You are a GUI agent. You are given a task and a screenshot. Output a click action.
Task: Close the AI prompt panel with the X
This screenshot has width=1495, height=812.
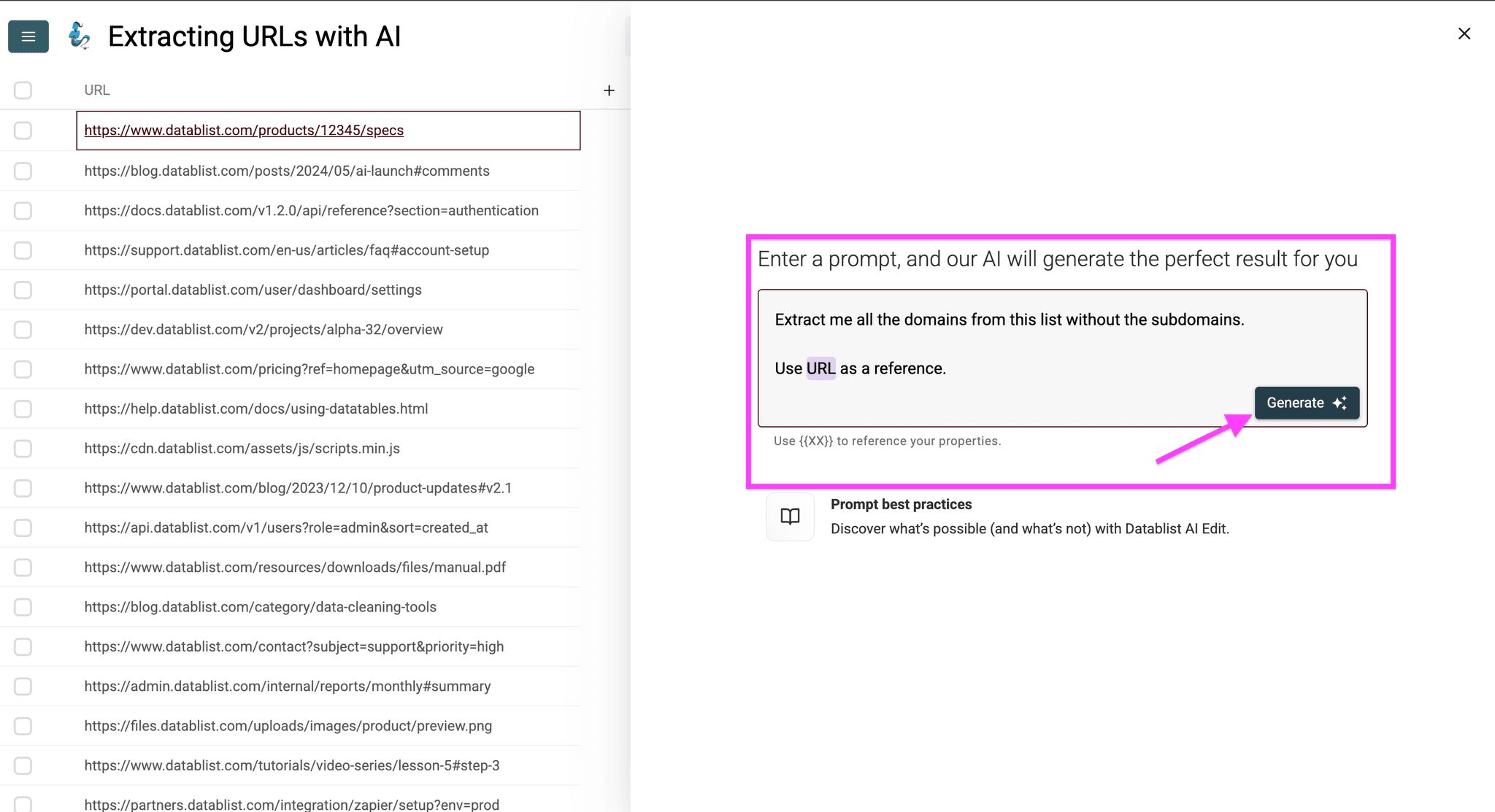(1464, 34)
